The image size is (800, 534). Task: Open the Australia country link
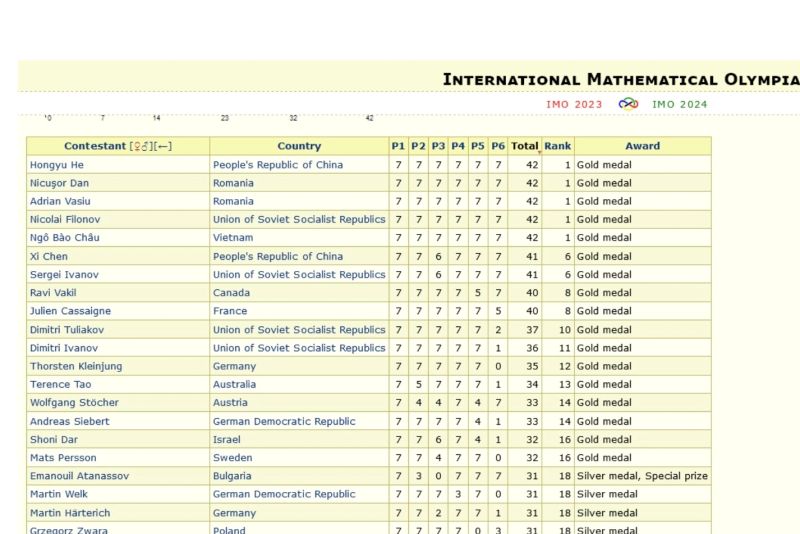coord(234,385)
